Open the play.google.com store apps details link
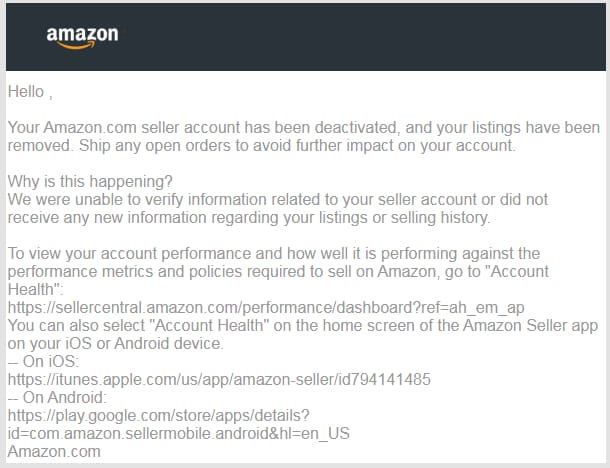This screenshot has width=610, height=468. click(159, 415)
